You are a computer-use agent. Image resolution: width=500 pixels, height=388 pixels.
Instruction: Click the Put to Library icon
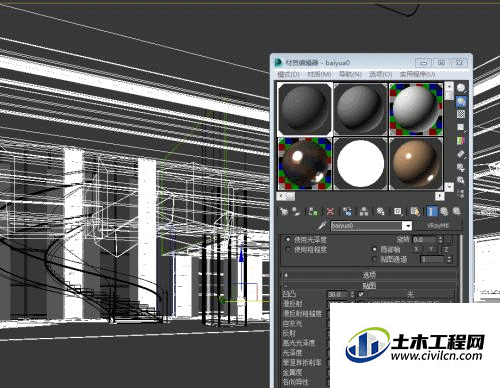[x=380, y=211]
